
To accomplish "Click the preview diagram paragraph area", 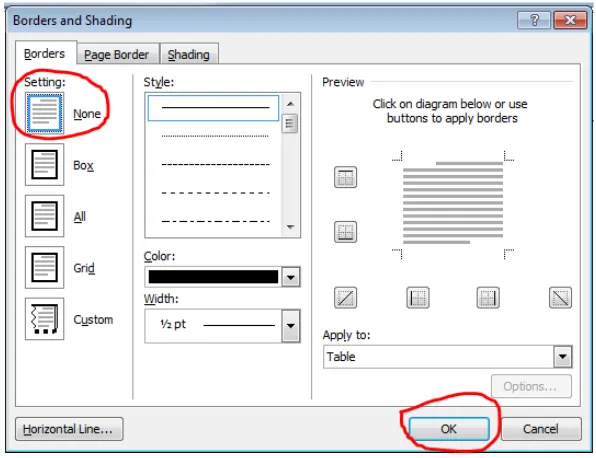I will tap(453, 203).
